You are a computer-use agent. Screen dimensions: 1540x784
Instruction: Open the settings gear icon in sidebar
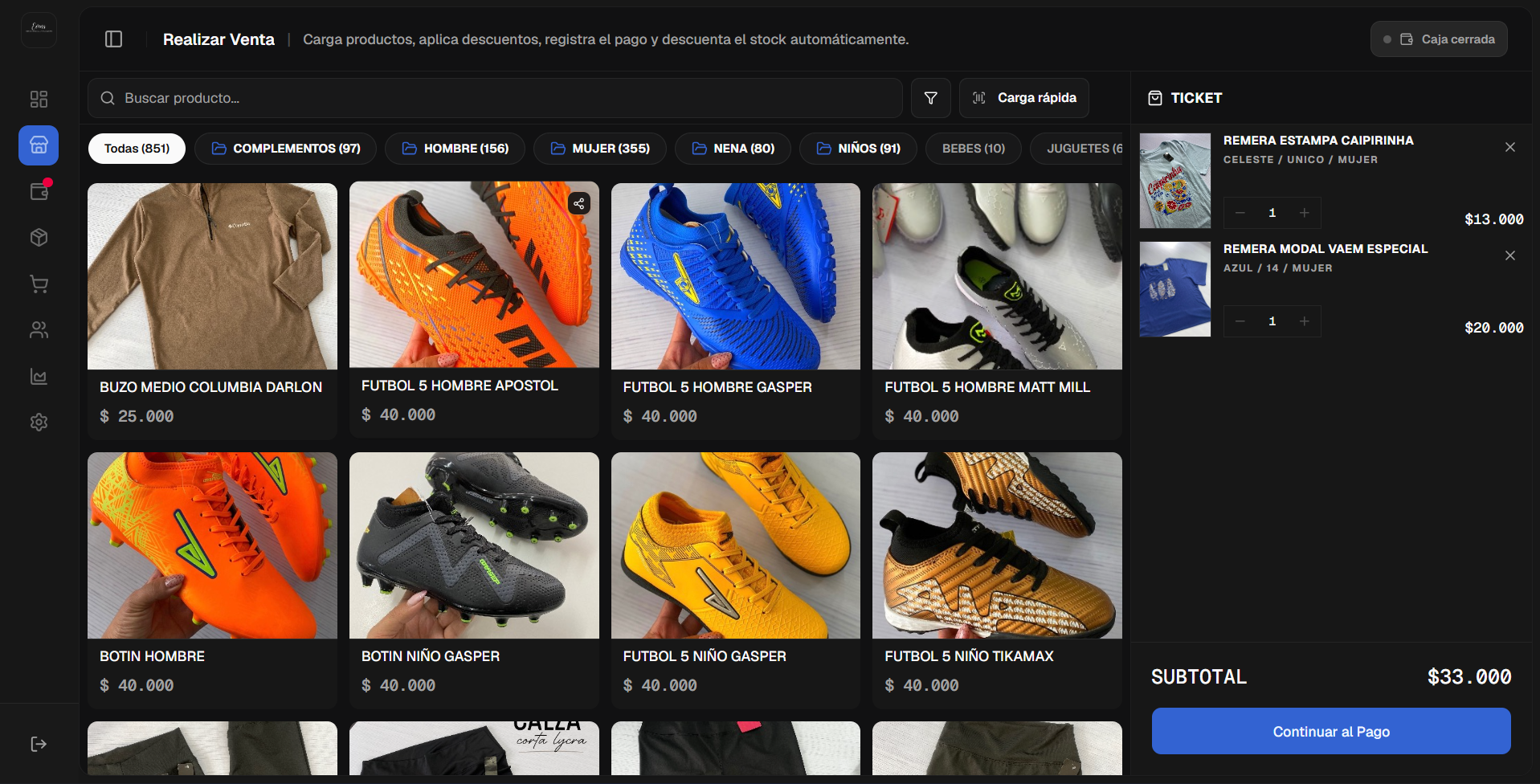click(39, 423)
